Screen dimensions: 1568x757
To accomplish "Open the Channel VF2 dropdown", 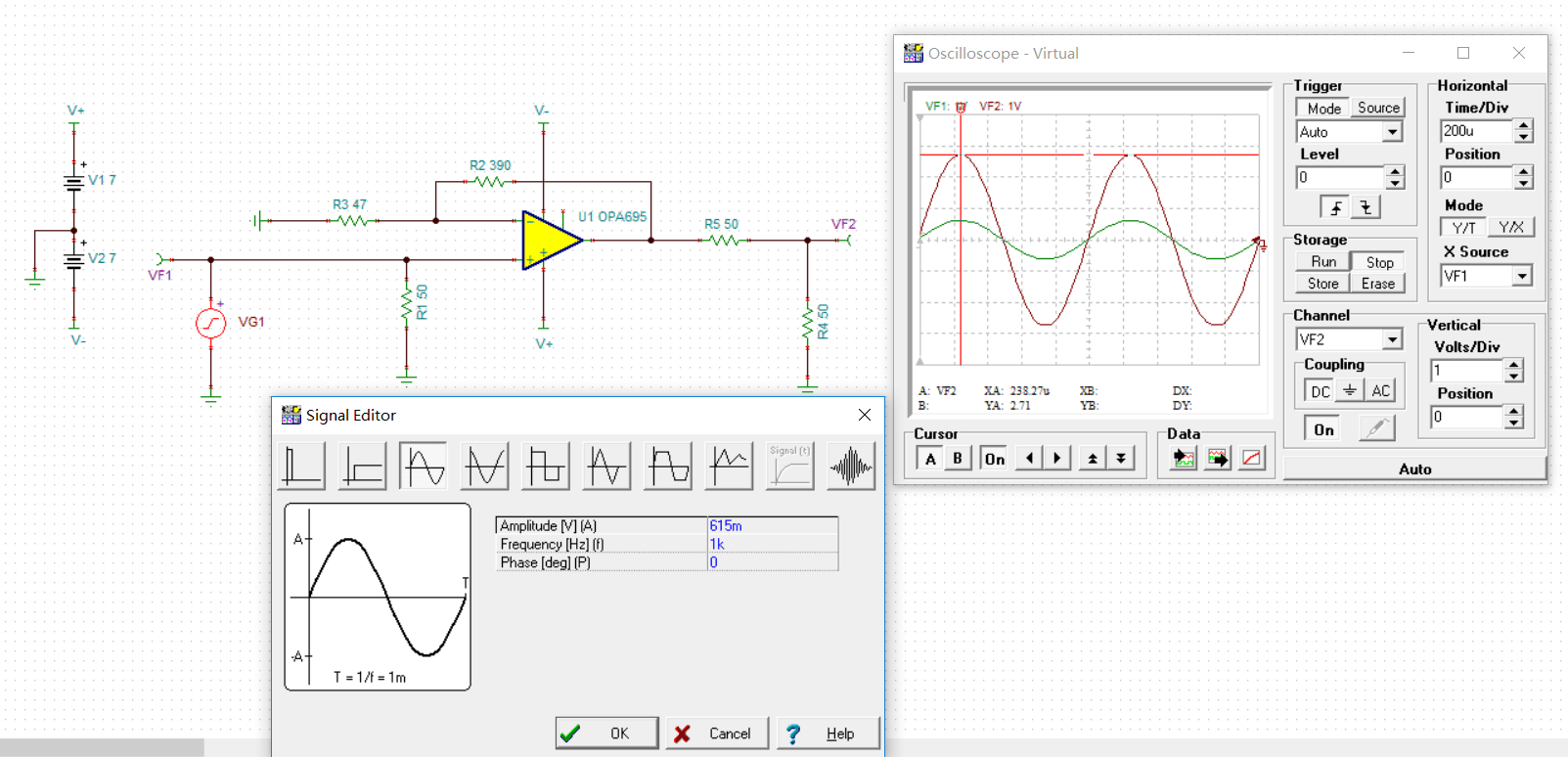I will (x=1393, y=339).
